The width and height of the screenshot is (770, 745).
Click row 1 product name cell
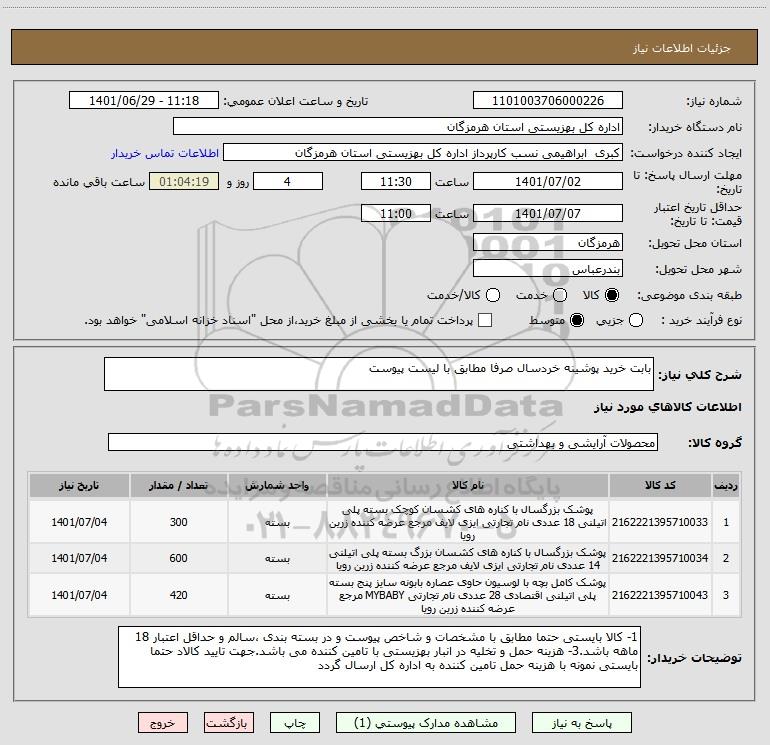[468, 522]
